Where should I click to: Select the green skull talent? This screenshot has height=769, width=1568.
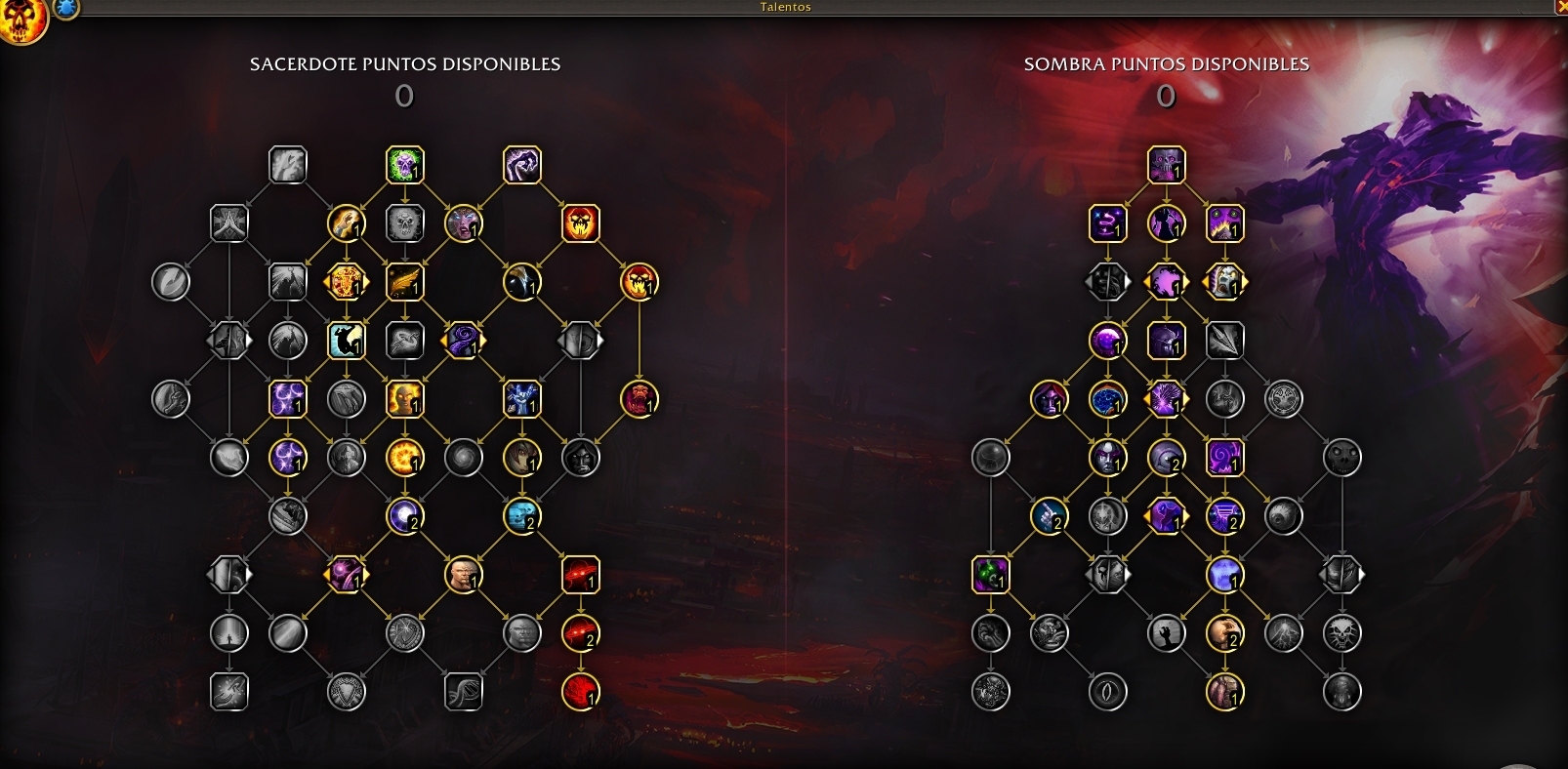(404, 165)
